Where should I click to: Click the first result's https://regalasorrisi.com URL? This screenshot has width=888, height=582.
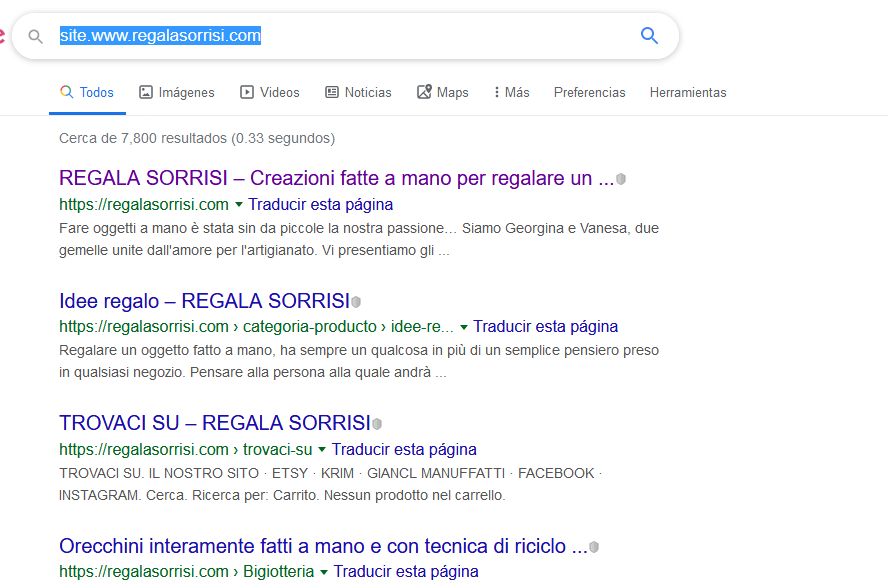coord(144,204)
